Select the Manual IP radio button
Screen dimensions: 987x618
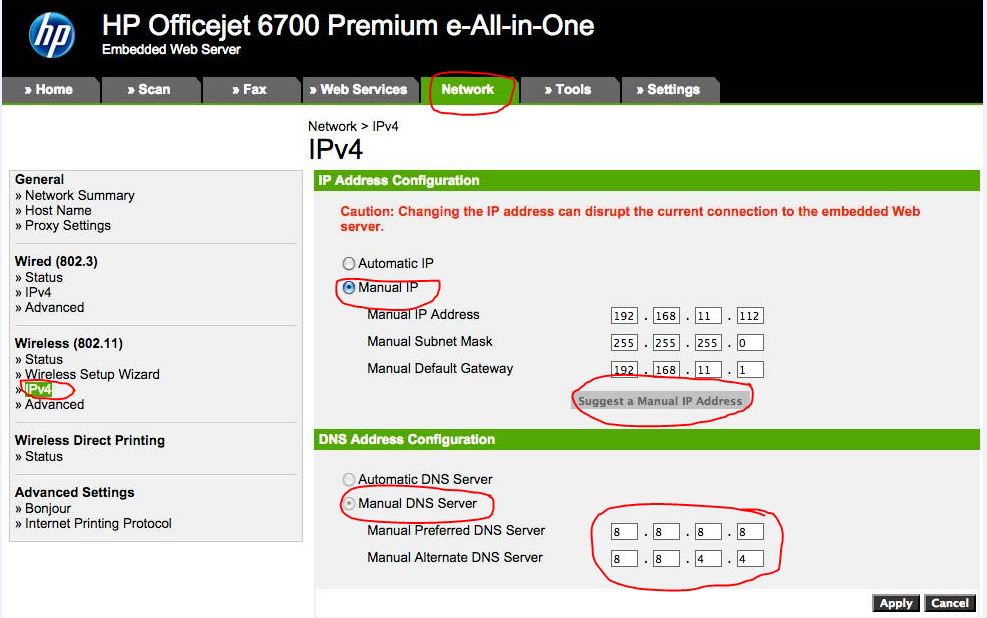pos(349,288)
